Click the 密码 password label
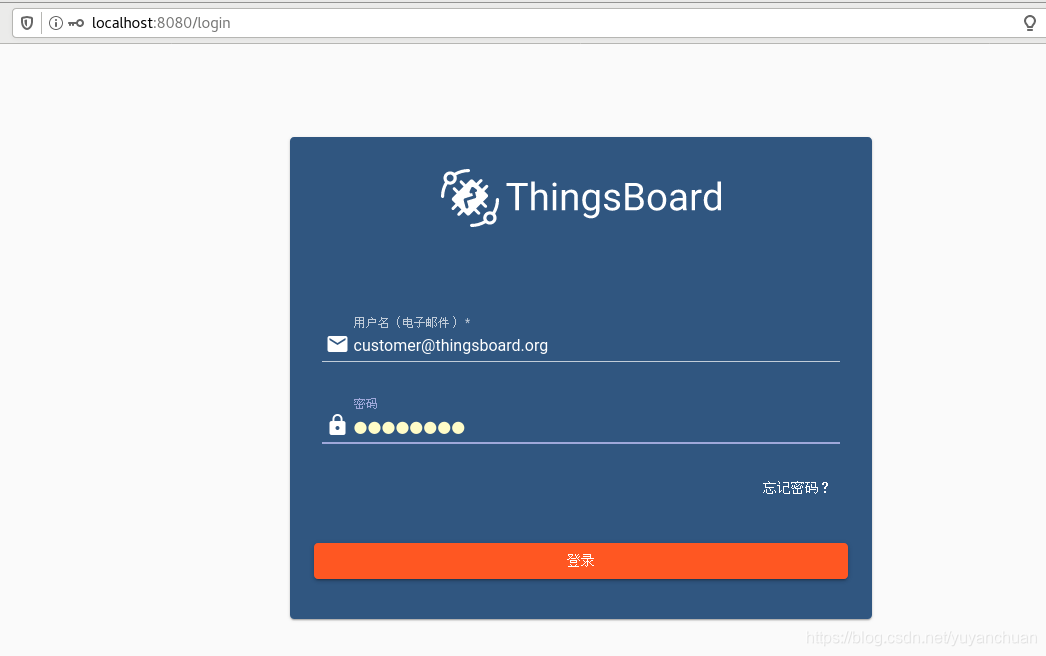 [x=365, y=403]
